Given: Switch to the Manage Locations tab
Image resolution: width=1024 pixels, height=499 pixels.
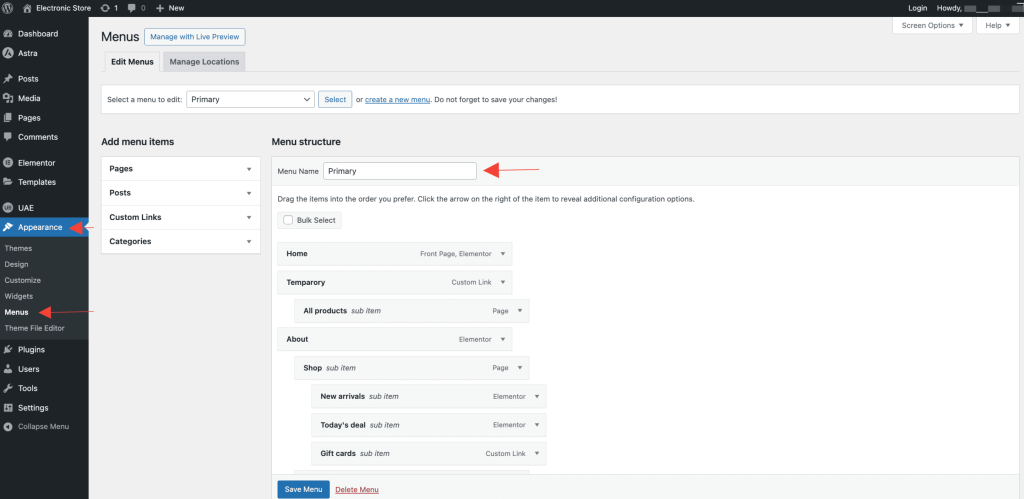Looking at the screenshot, I should (x=204, y=62).
